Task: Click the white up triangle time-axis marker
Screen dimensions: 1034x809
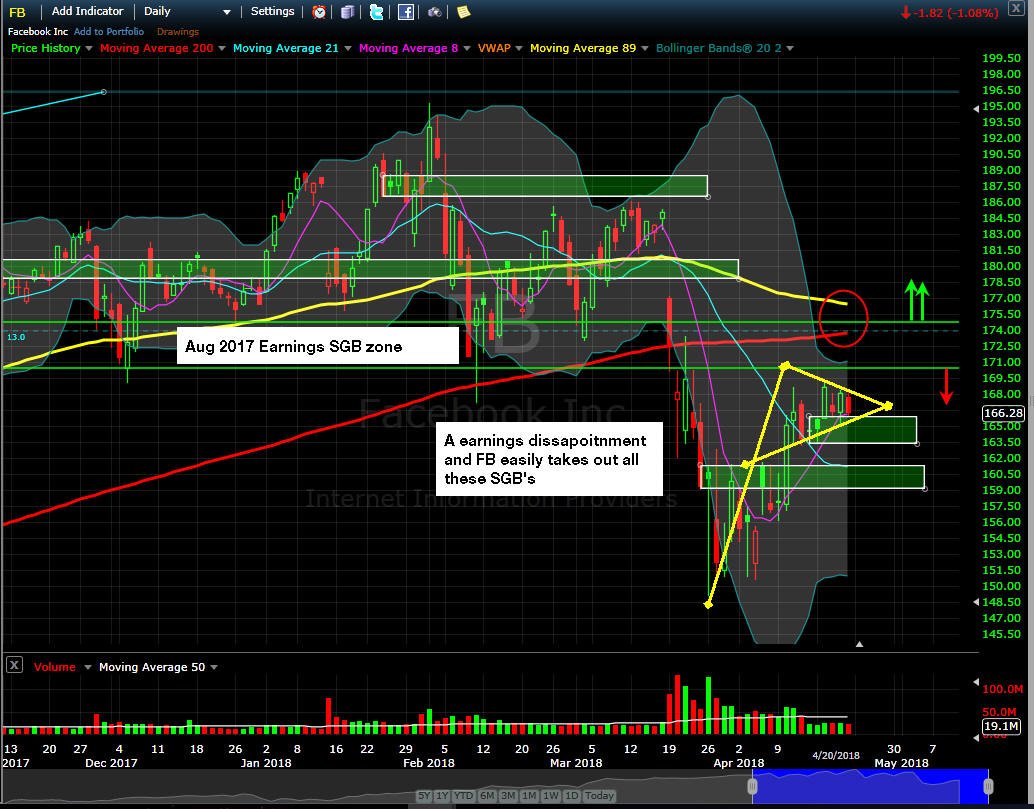Action: point(859,644)
